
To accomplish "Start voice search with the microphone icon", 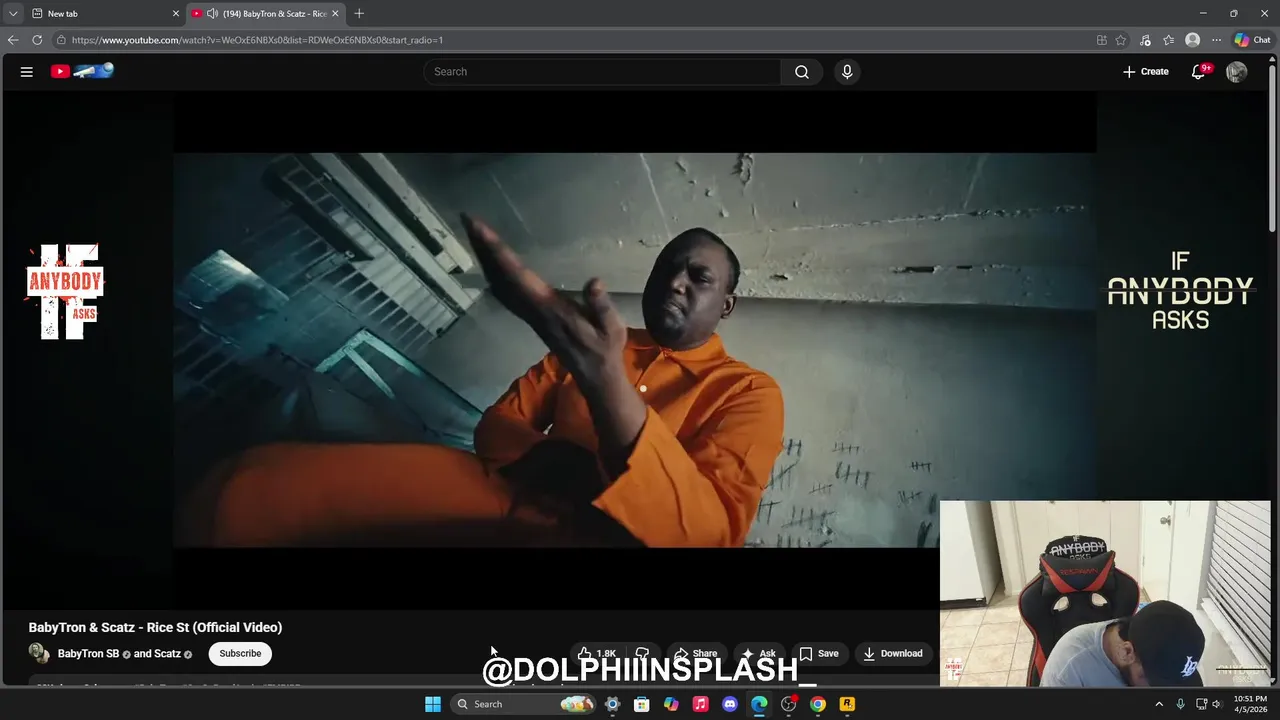I will (x=847, y=72).
